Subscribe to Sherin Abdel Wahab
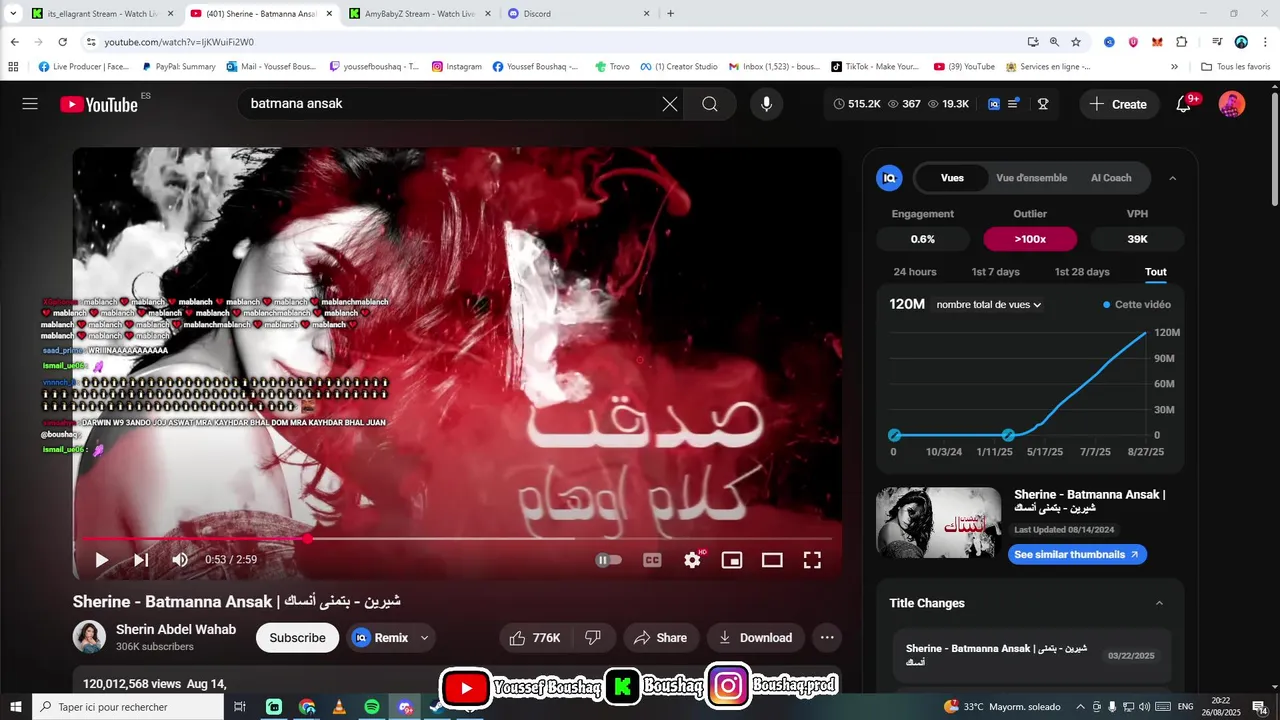The width and height of the screenshot is (1280, 720). [x=297, y=638]
